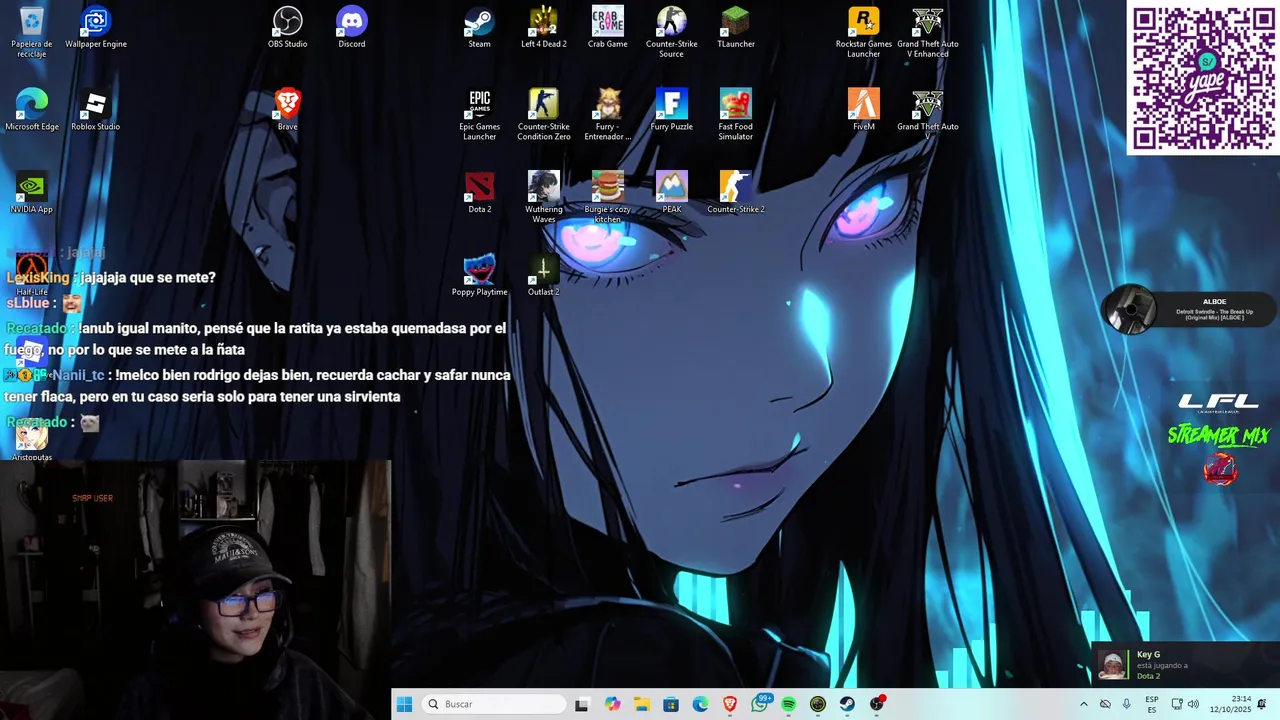Screen dimensions: 1280x720
Task: Switch to OBS Studio in the taskbar
Action: [x=877, y=704]
